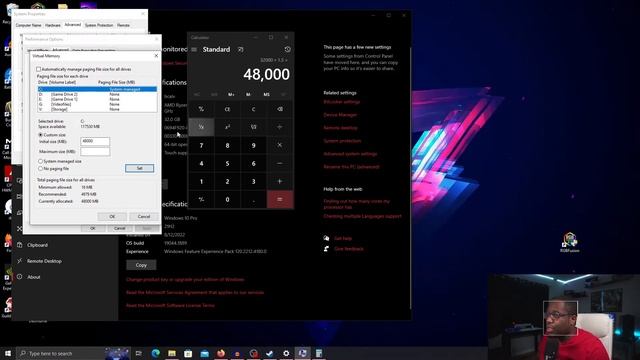Check Automatically manage paging file size
The height and width of the screenshot is (360, 640).
(x=39, y=69)
